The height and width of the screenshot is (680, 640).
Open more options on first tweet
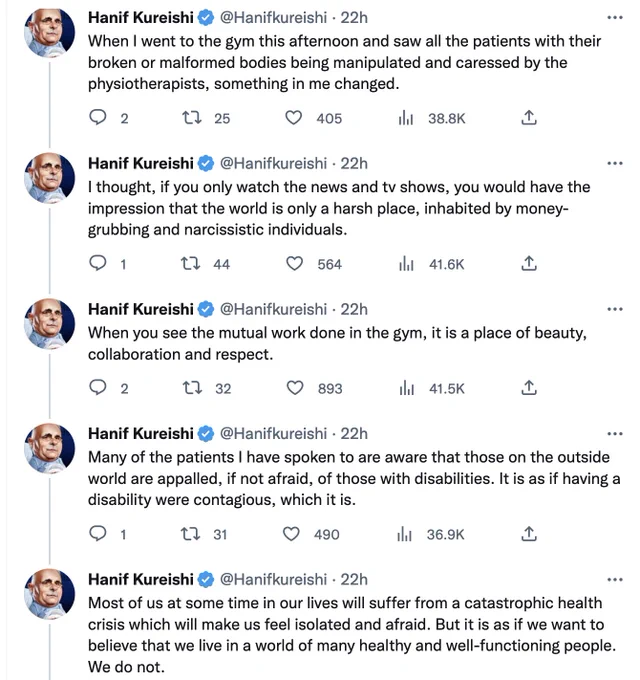click(x=615, y=18)
